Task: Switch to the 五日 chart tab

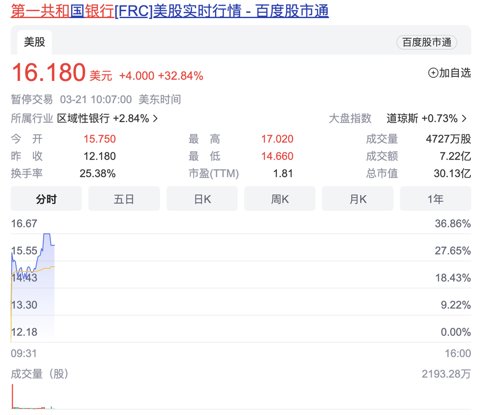Action: tap(124, 199)
